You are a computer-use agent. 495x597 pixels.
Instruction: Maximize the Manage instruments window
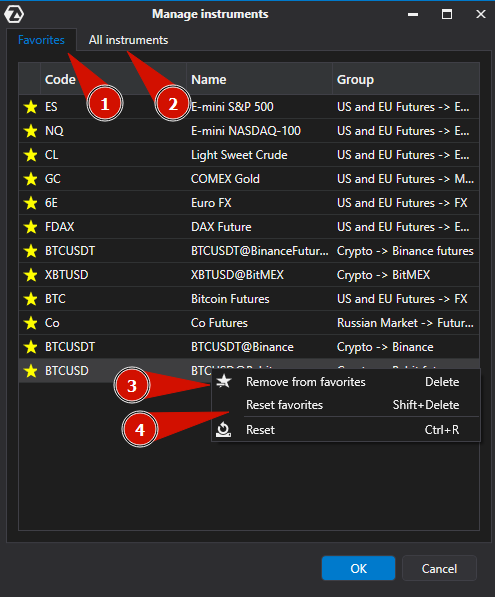[447, 14]
